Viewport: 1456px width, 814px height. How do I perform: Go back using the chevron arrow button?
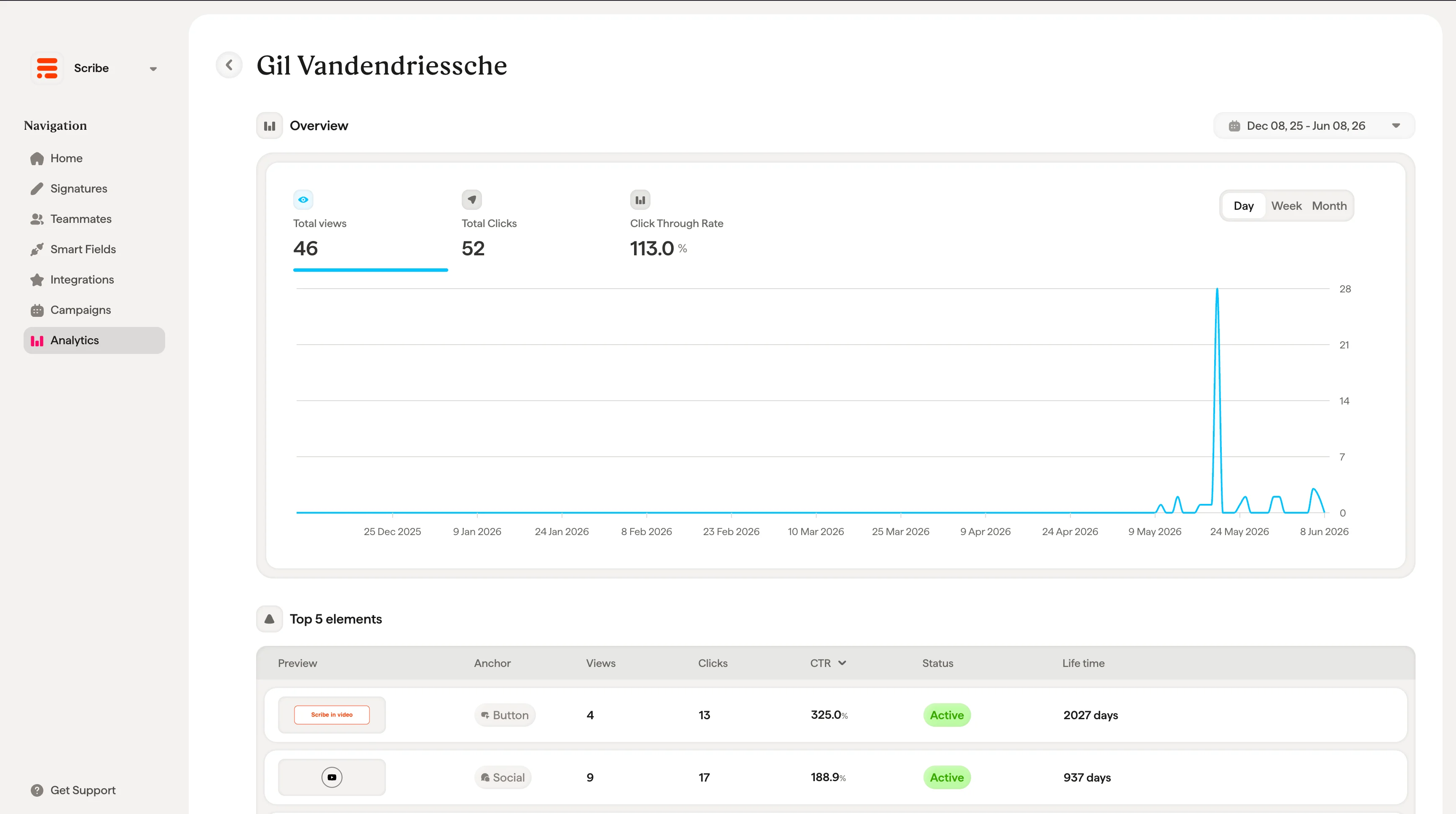coord(229,66)
